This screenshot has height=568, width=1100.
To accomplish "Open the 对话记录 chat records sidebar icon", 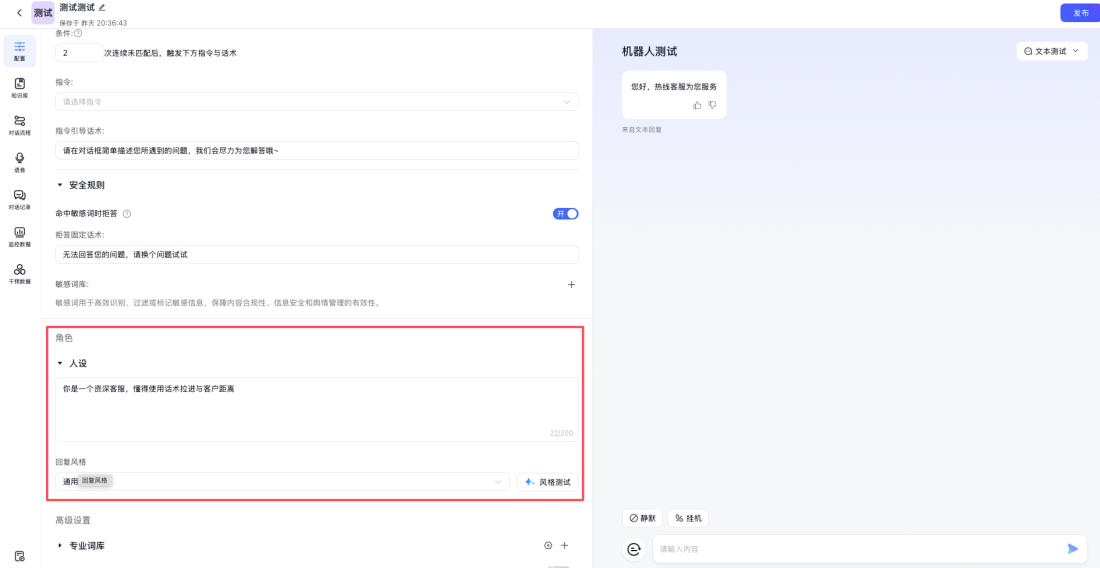I will tap(20, 198).
